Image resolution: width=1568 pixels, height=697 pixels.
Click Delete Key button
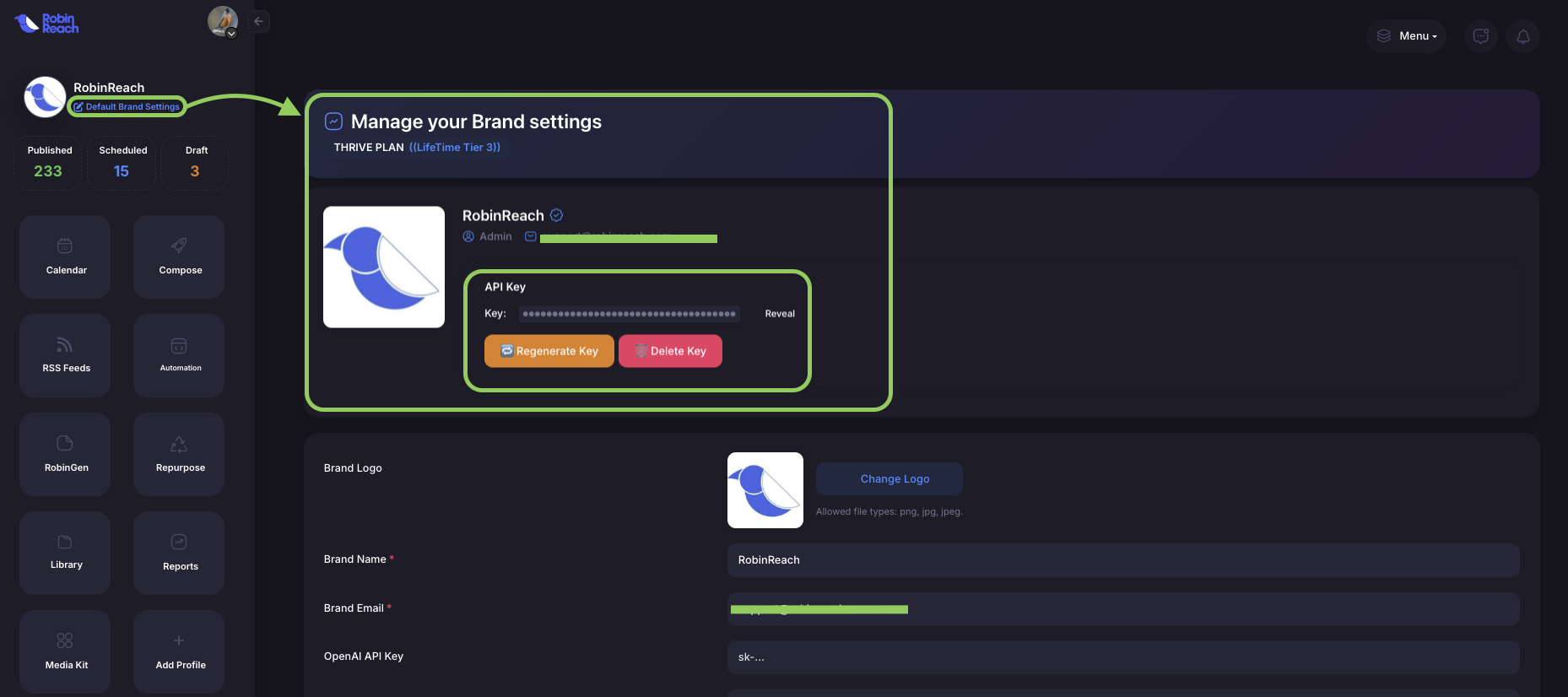pos(670,351)
